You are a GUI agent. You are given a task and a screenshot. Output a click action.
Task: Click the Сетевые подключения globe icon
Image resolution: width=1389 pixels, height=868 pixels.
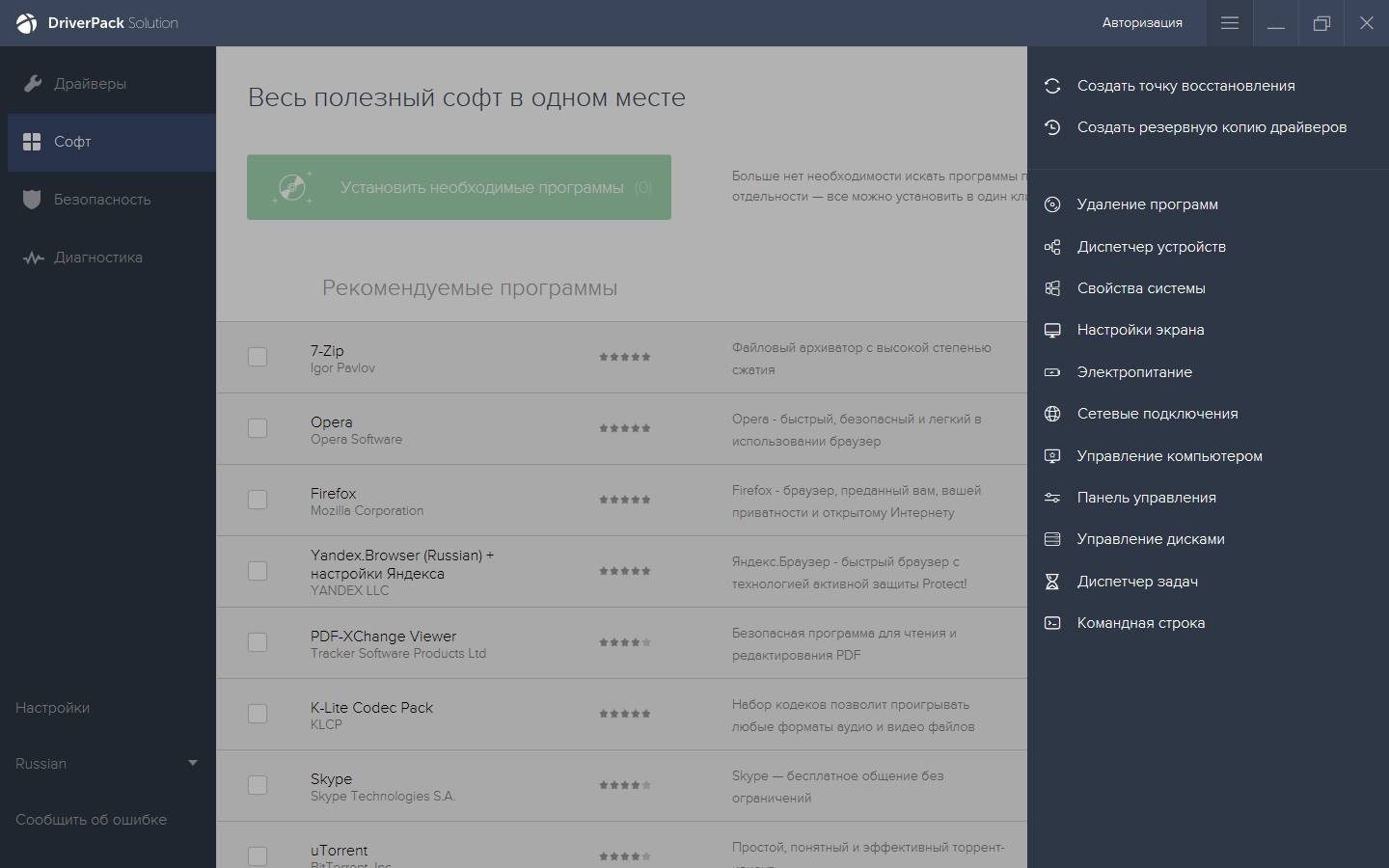(1052, 414)
